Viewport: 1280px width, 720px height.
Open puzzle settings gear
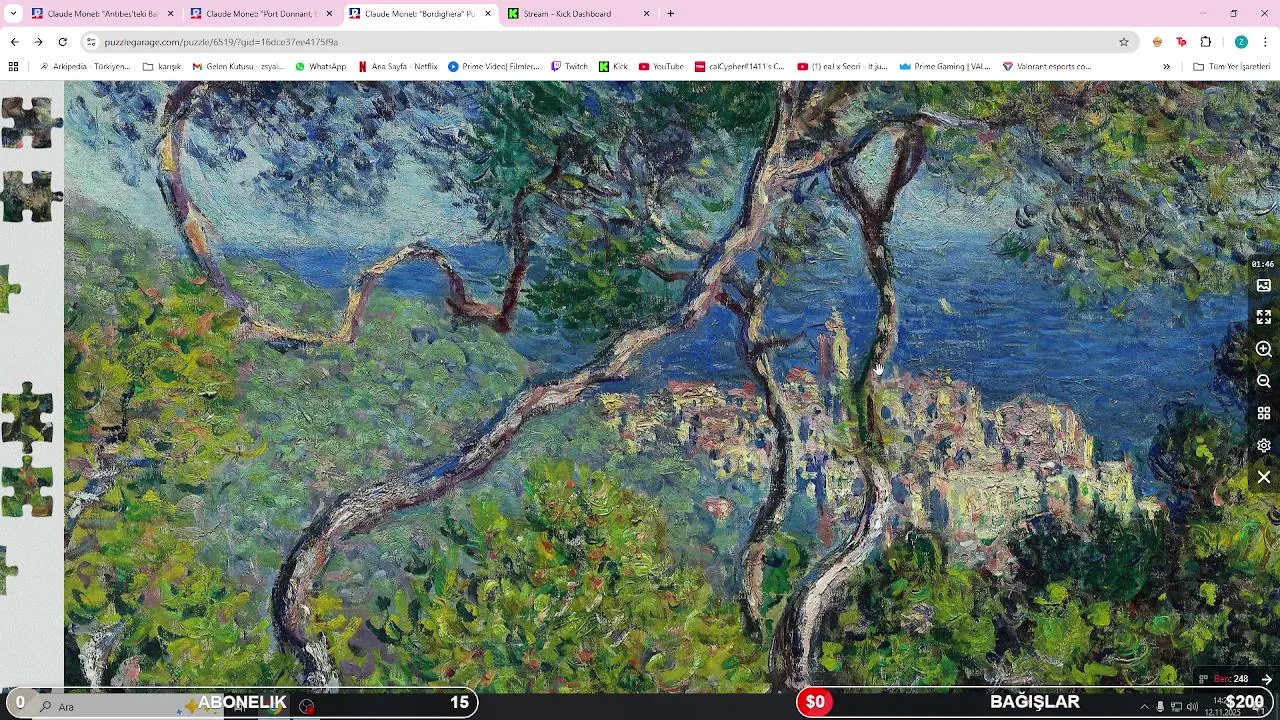click(1264, 445)
